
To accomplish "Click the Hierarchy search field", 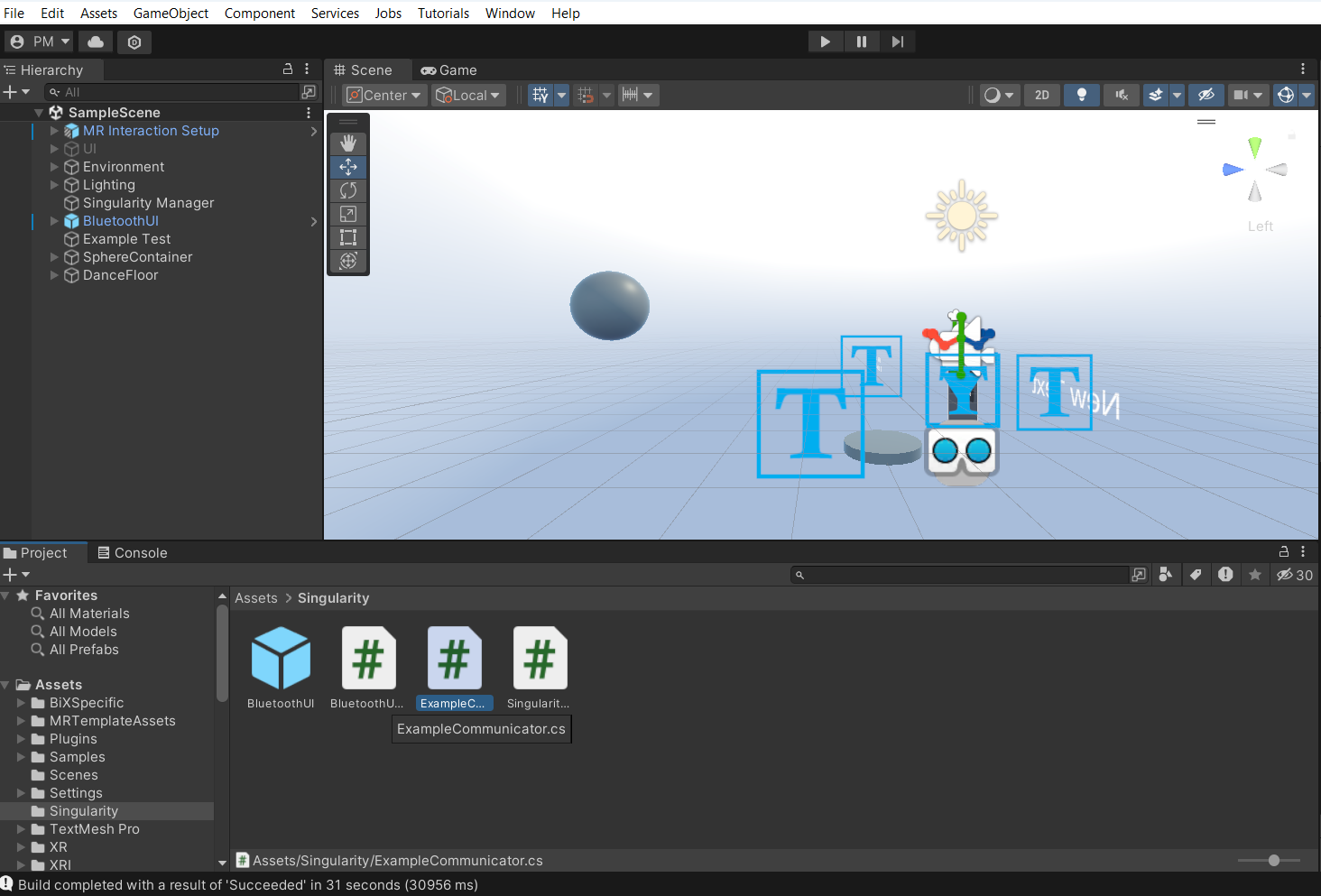I will point(171,92).
